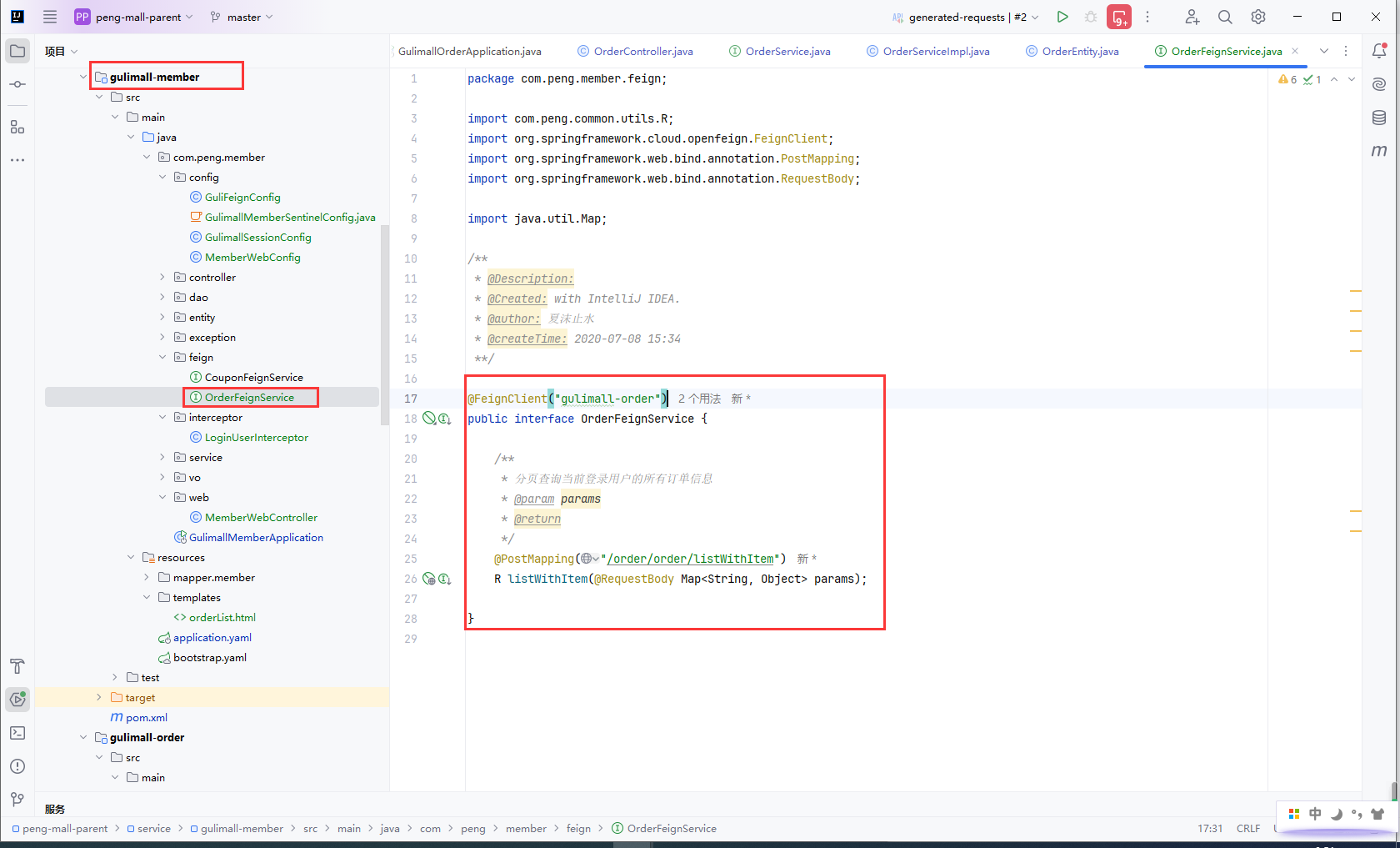Image resolution: width=1400 pixels, height=848 pixels.
Task: Open the Problems tool window icon
Action: (x=17, y=766)
